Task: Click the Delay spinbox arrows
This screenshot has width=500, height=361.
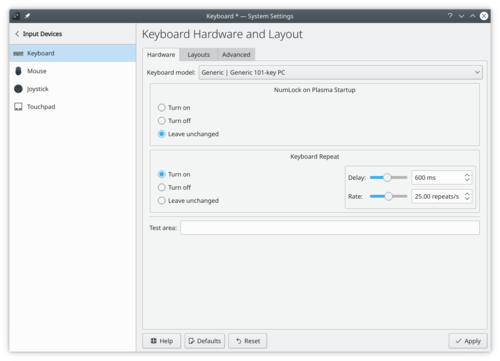Action: [467, 178]
